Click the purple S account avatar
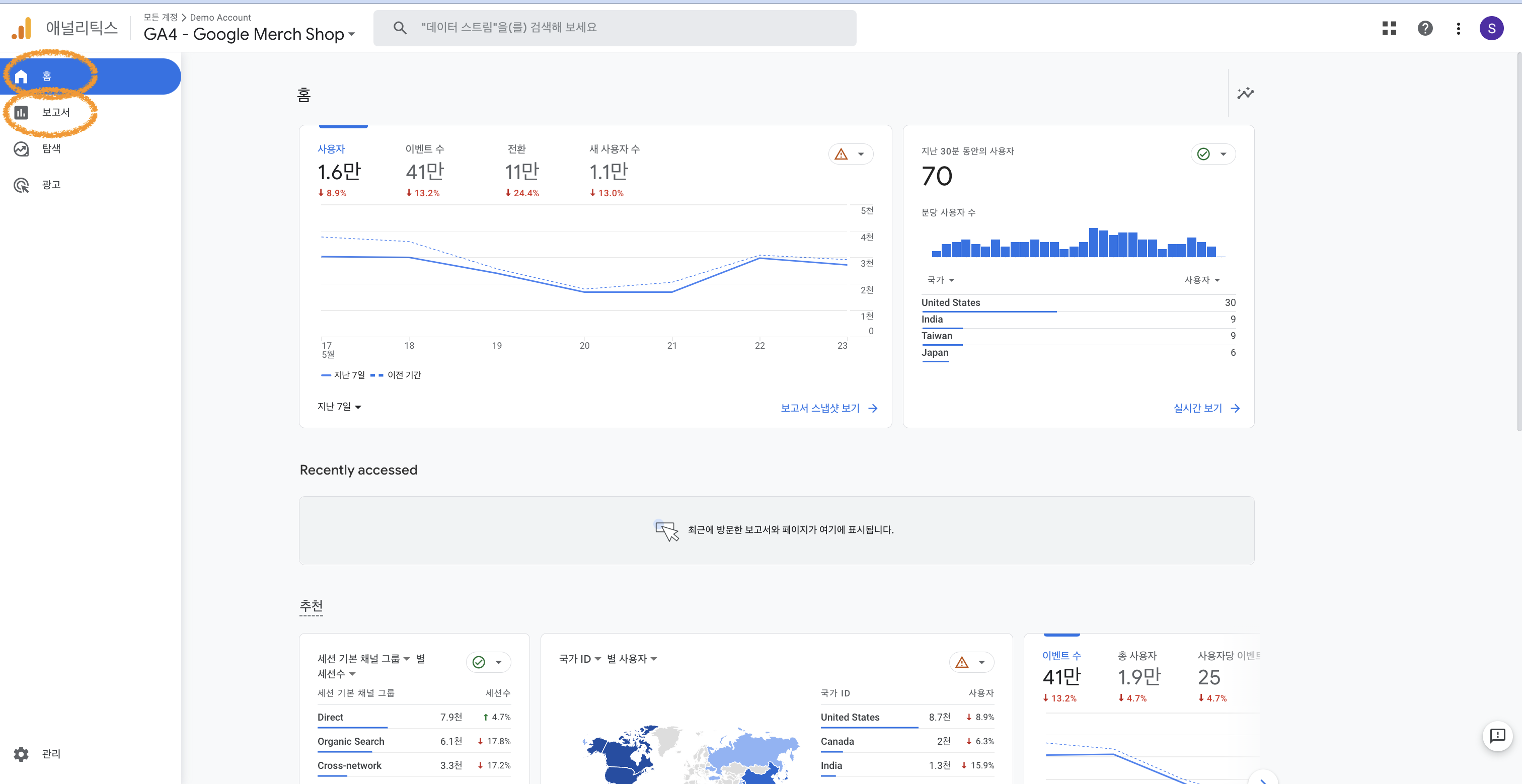 click(1491, 28)
